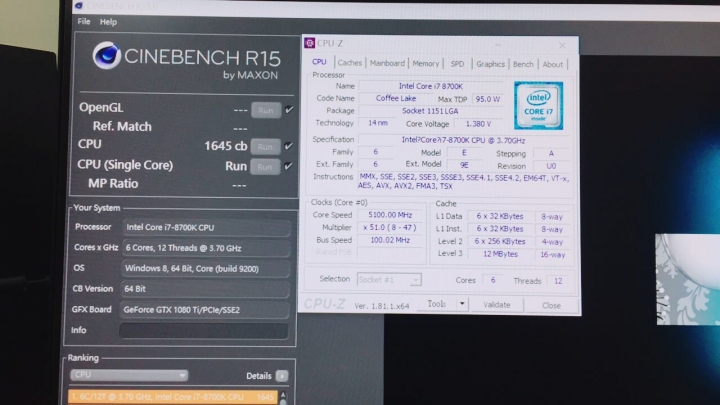Click the Level 2 6 x 256 KBytes value
Screen dimensions: 720x405
tap(500, 242)
